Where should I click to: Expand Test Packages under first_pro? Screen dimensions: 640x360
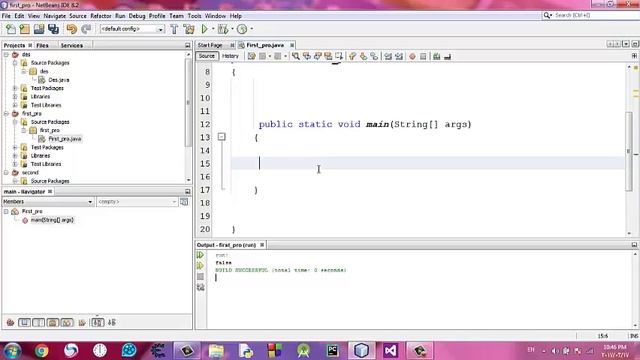tap(15, 147)
